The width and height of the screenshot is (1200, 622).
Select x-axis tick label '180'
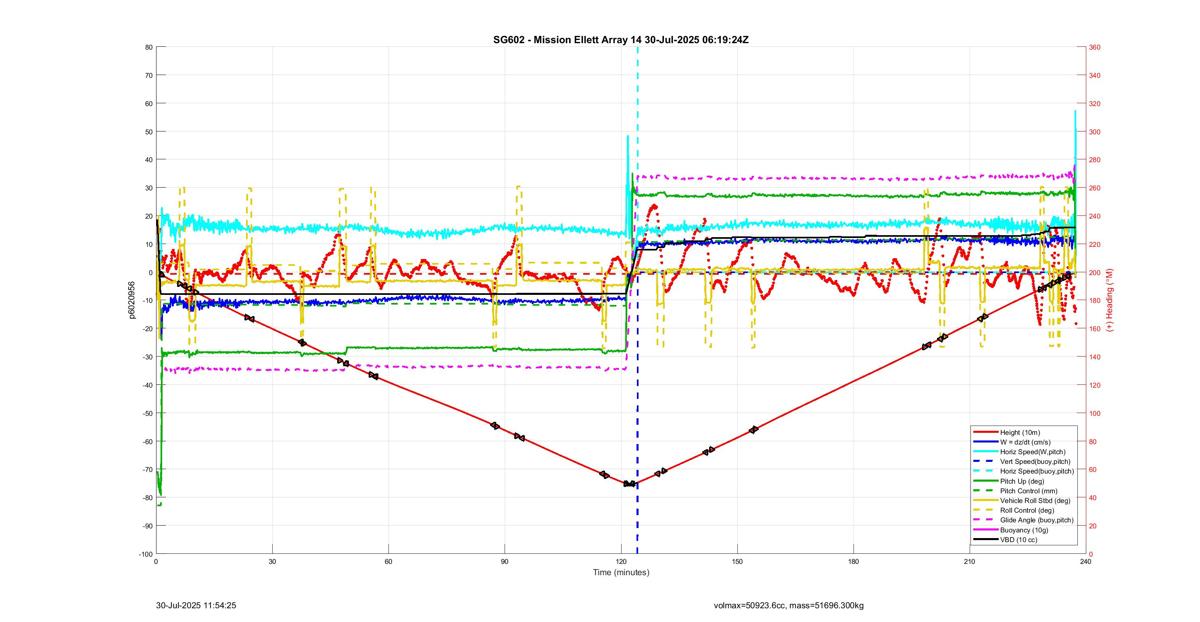pos(853,561)
